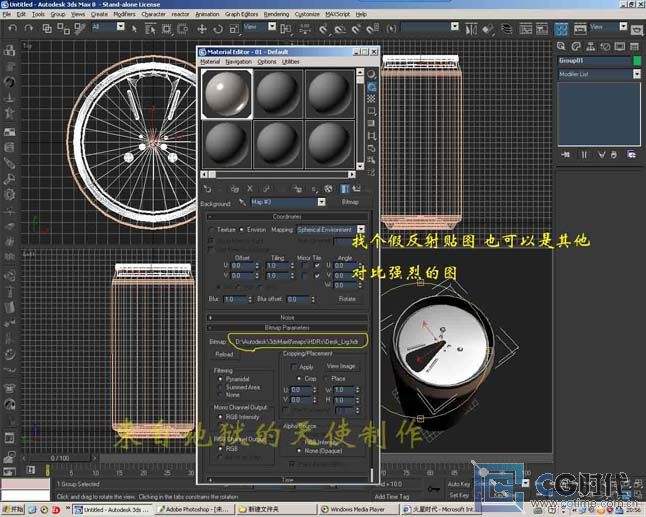The width and height of the screenshot is (646, 517).
Task: Click the Quick Render teapot icon
Action: (637, 30)
